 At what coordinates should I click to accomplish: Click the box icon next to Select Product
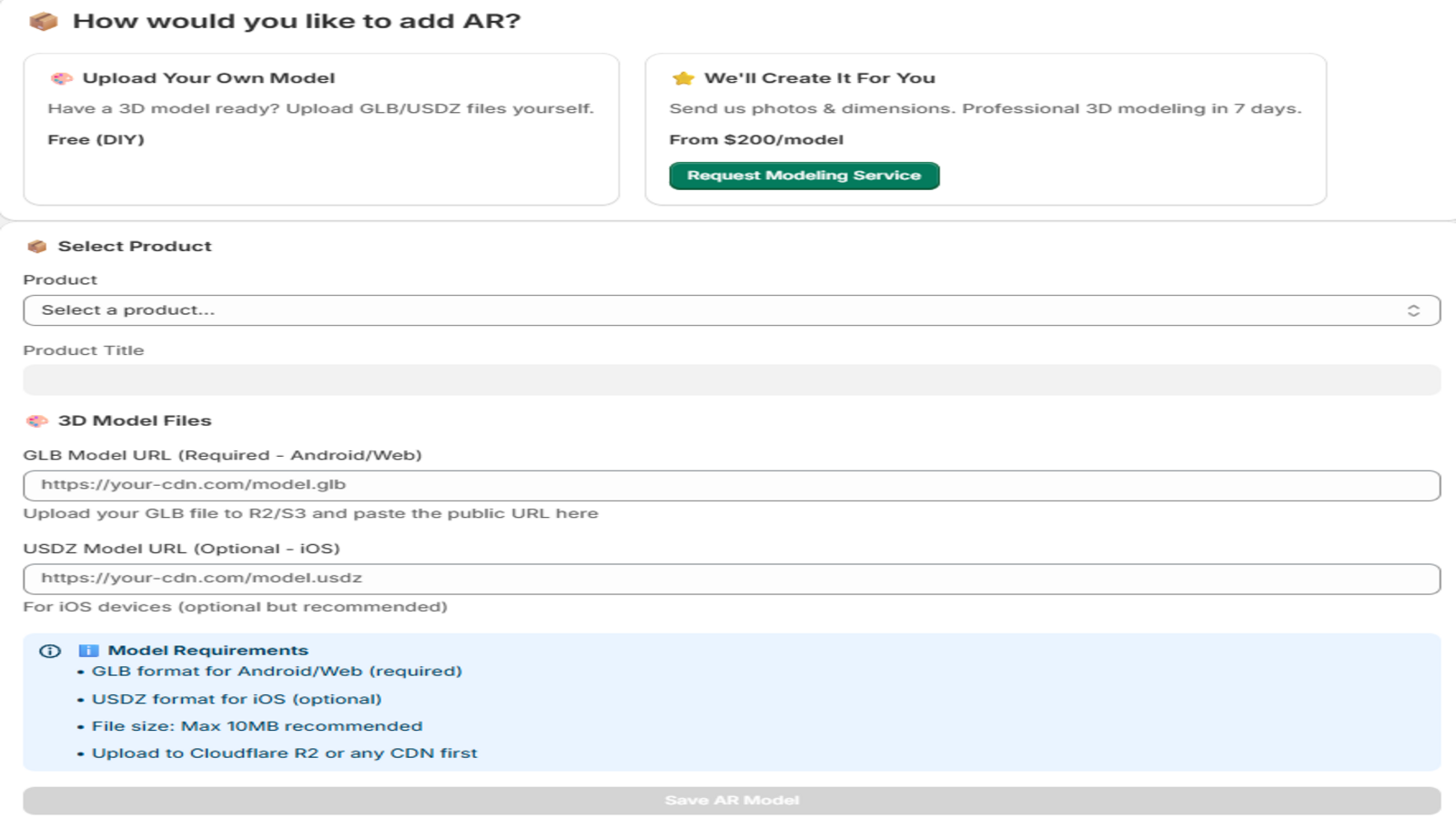(37, 247)
